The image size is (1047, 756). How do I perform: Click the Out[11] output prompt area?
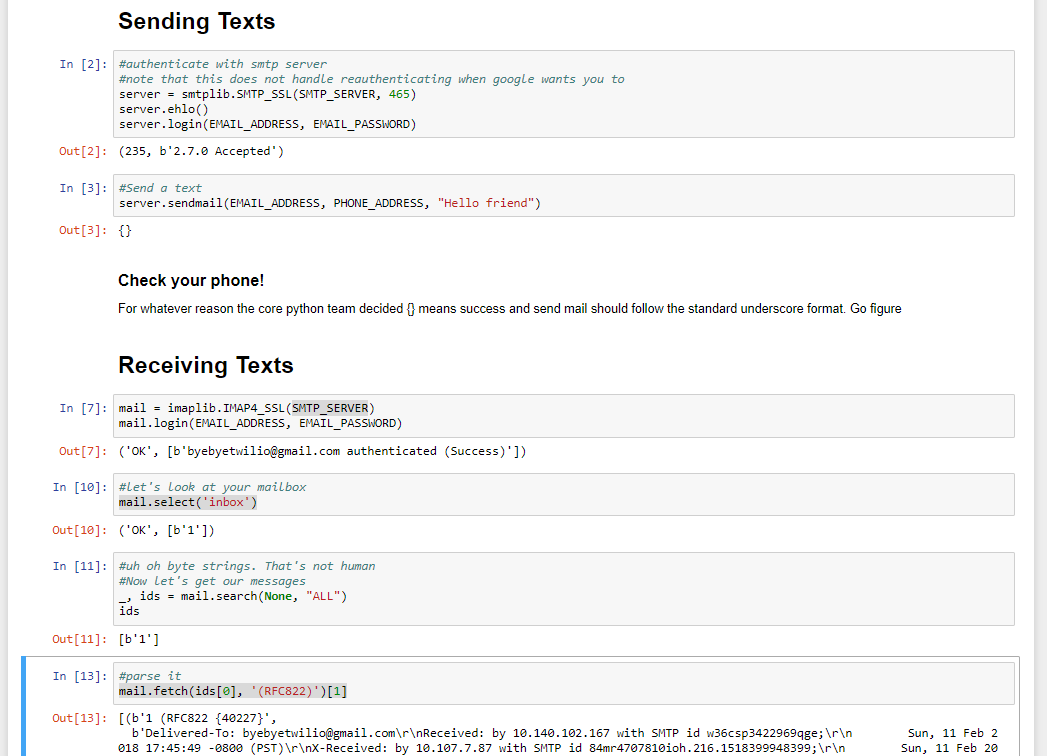coord(79,639)
